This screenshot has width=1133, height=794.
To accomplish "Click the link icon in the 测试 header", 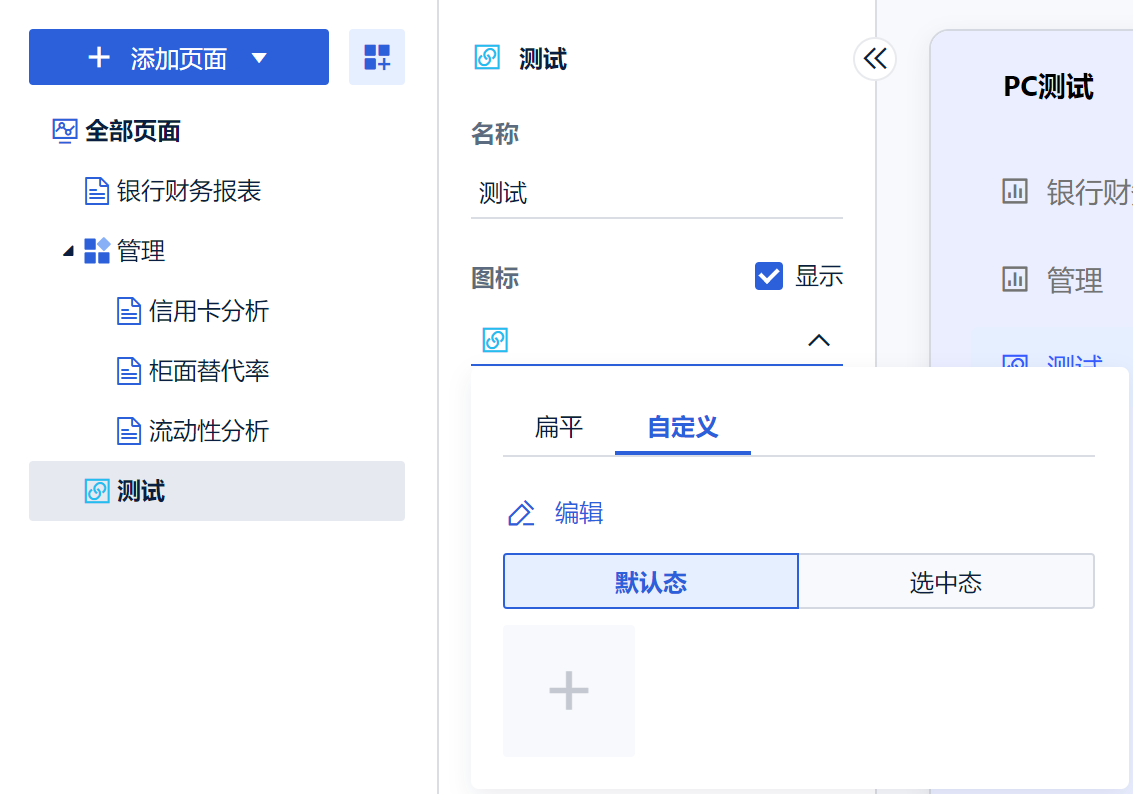I will (487, 59).
